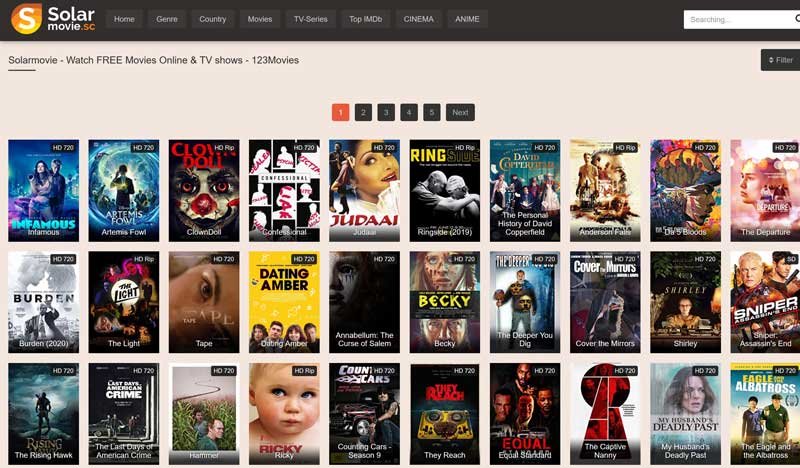Open Annabellum: The Curse of Salem poster
This screenshot has width=800, height=468.
pos(364,302)
